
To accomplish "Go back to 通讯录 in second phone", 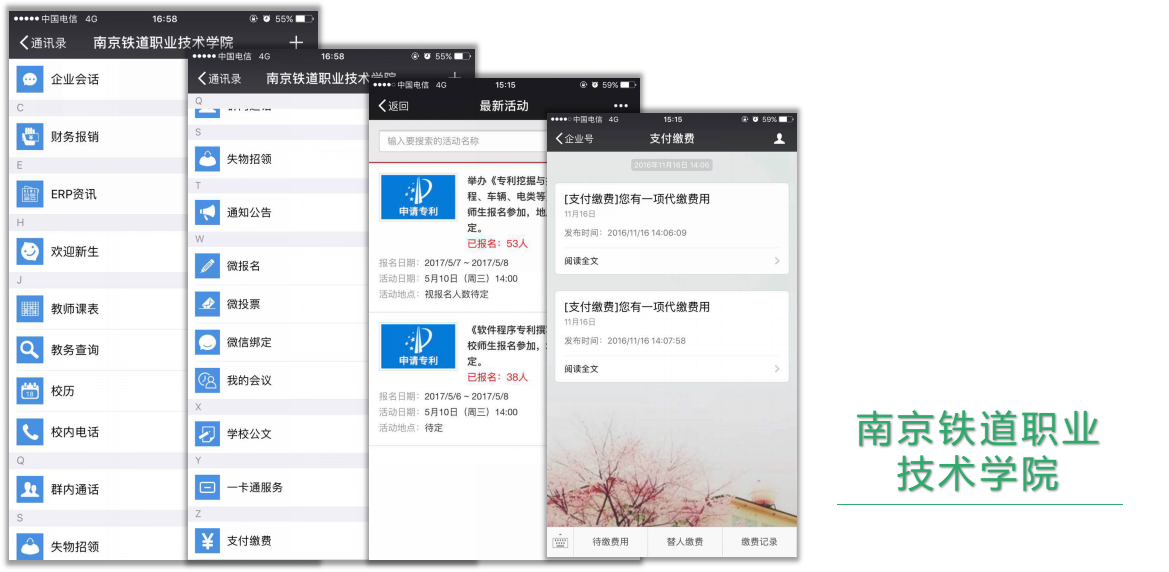I will click(x=219, y=79).
